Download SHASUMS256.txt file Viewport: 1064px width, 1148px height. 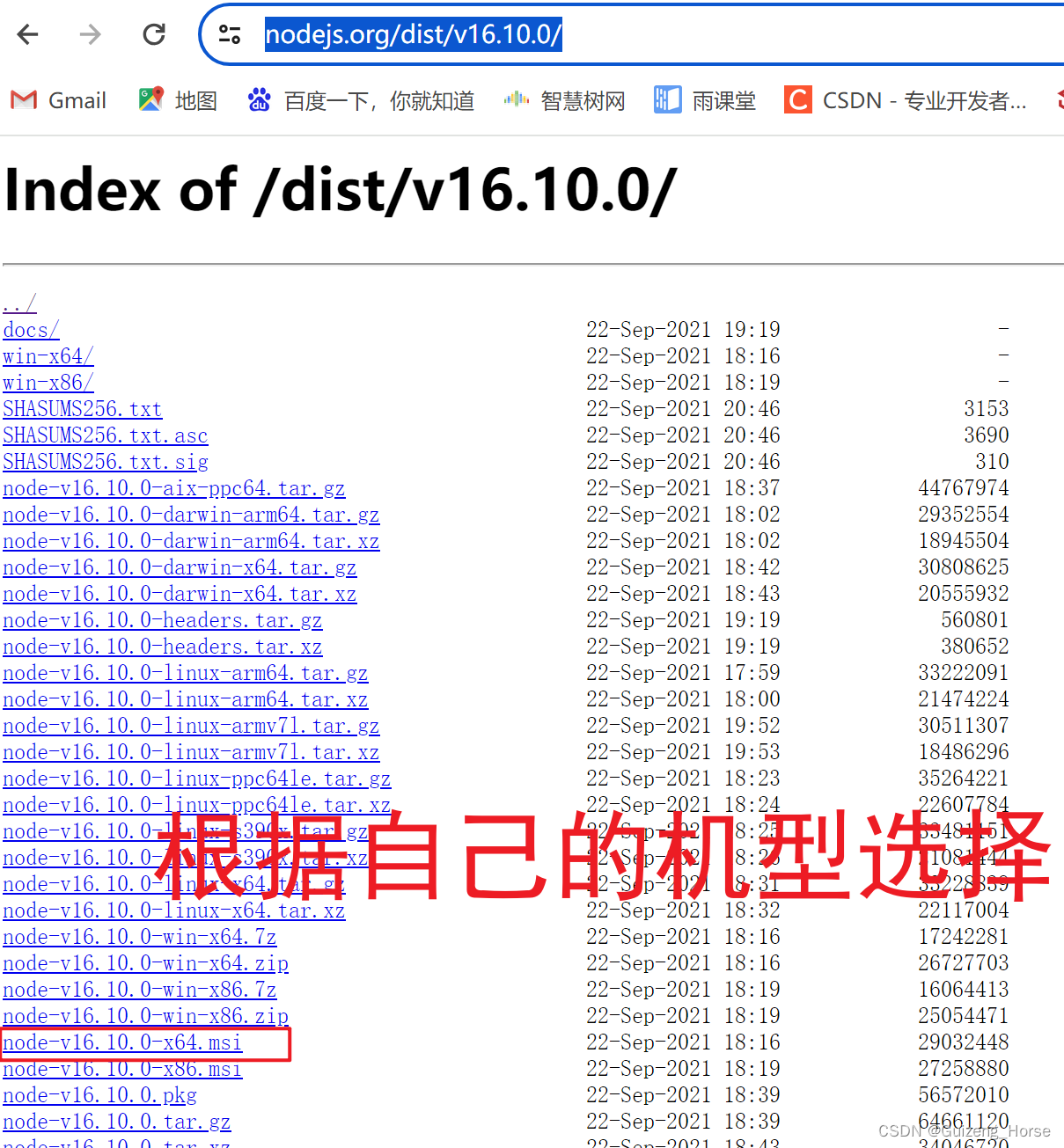point(82,409)
